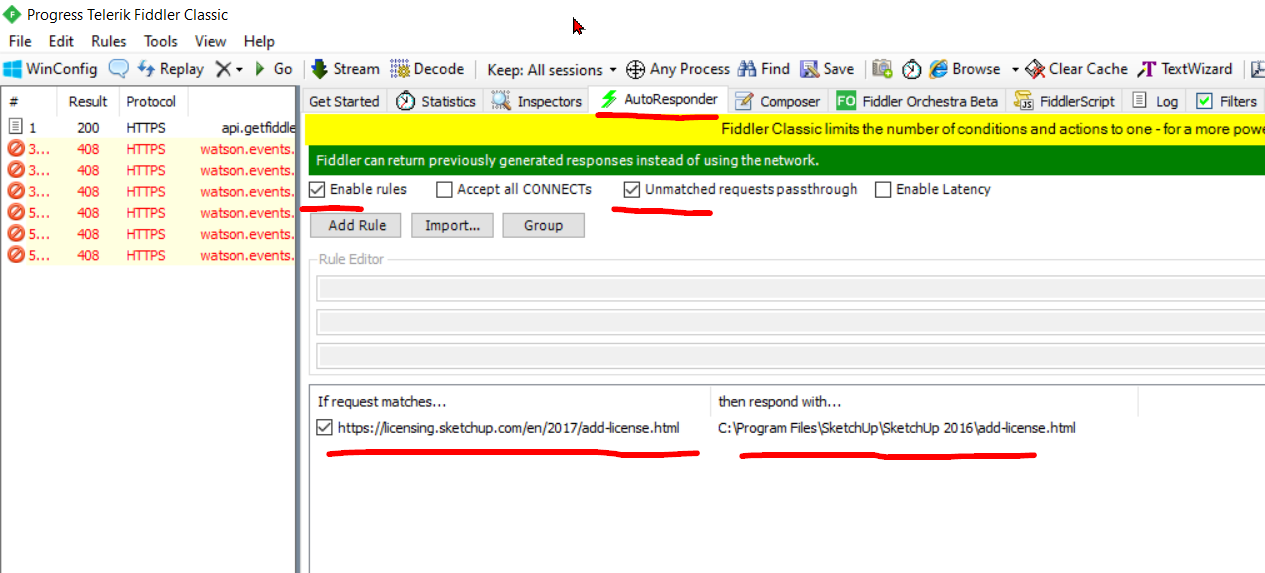
Task: Click the Remove sessions X icon
Action: pos(223,69)
